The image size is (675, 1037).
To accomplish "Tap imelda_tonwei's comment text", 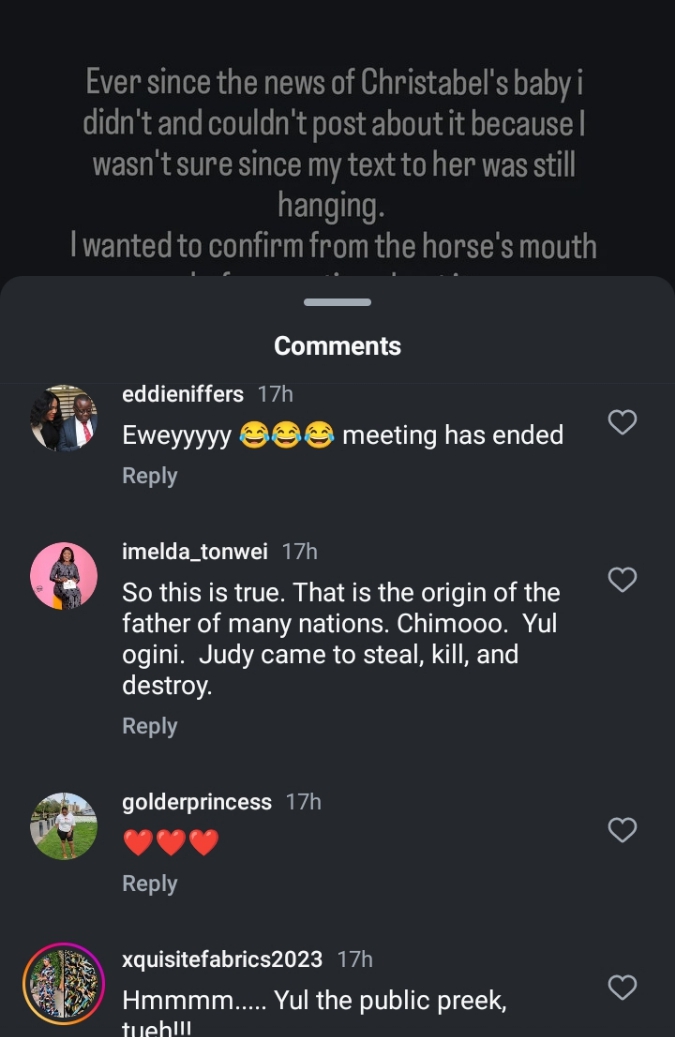I will click(340, 639).
